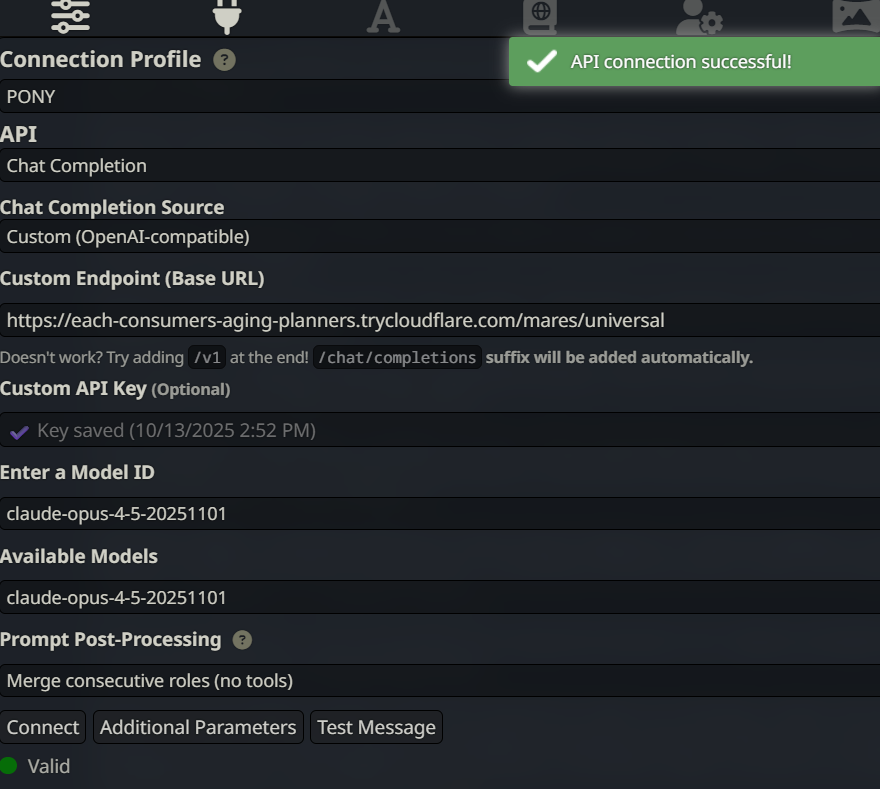Viewport: 880px width, 789px height.
Task: Expand the API dropdown set to Chat Completion
Action: 440,166
